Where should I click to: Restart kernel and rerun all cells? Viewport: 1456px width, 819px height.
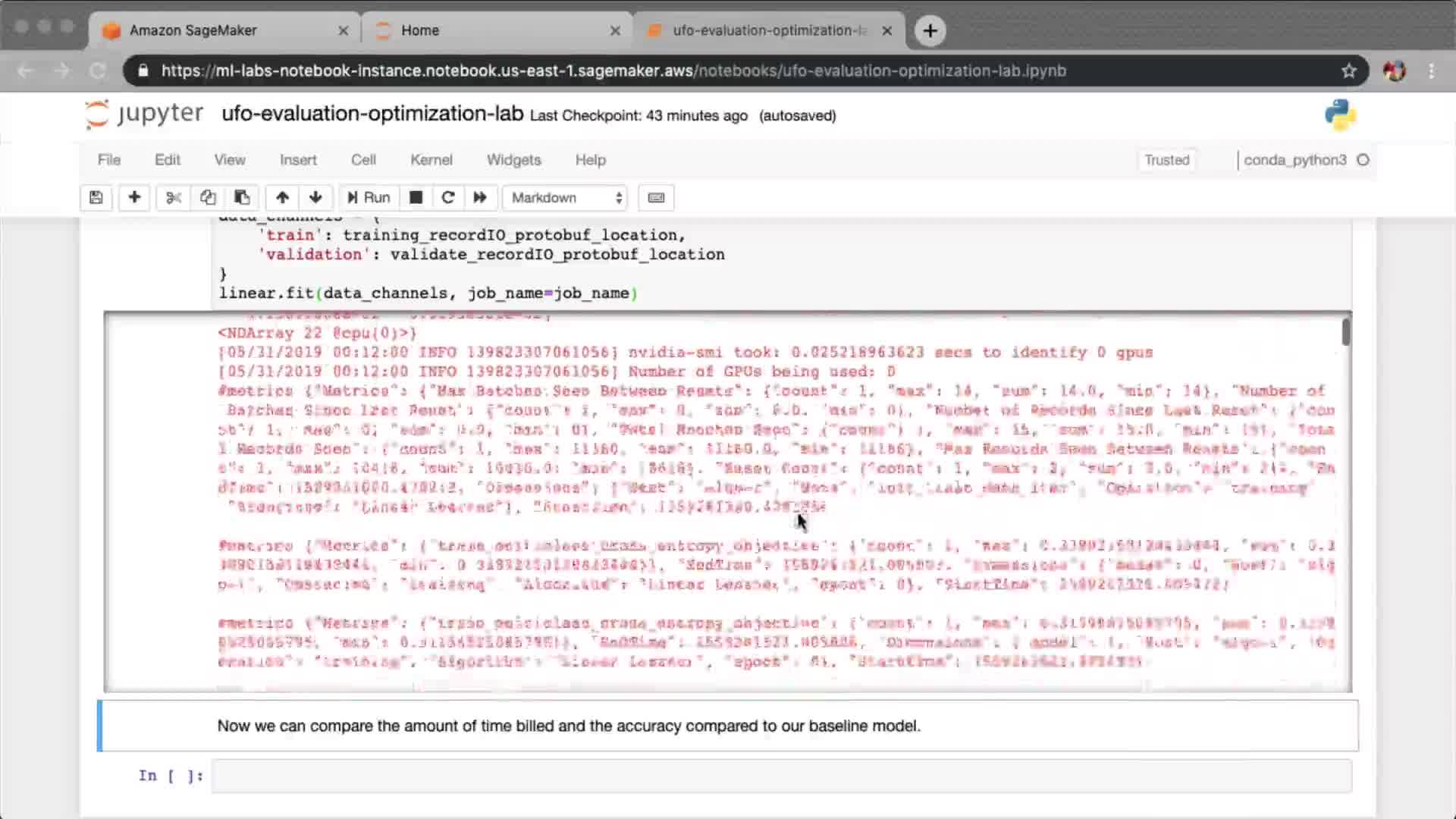coord(480,198)
